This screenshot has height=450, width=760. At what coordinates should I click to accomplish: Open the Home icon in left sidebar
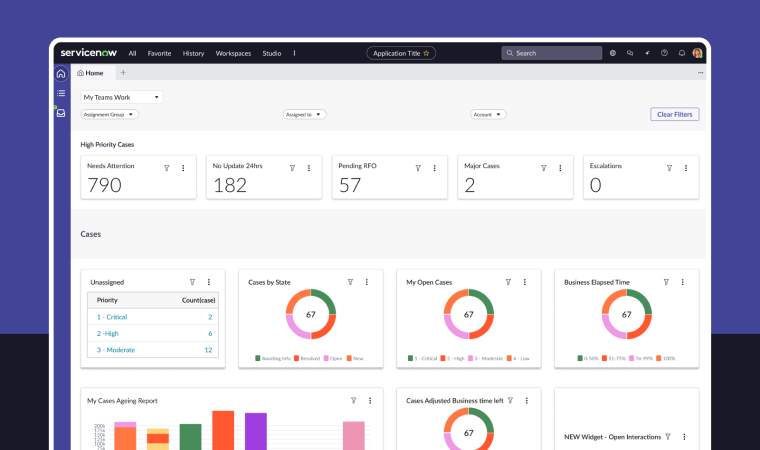[x=61, y=73]
